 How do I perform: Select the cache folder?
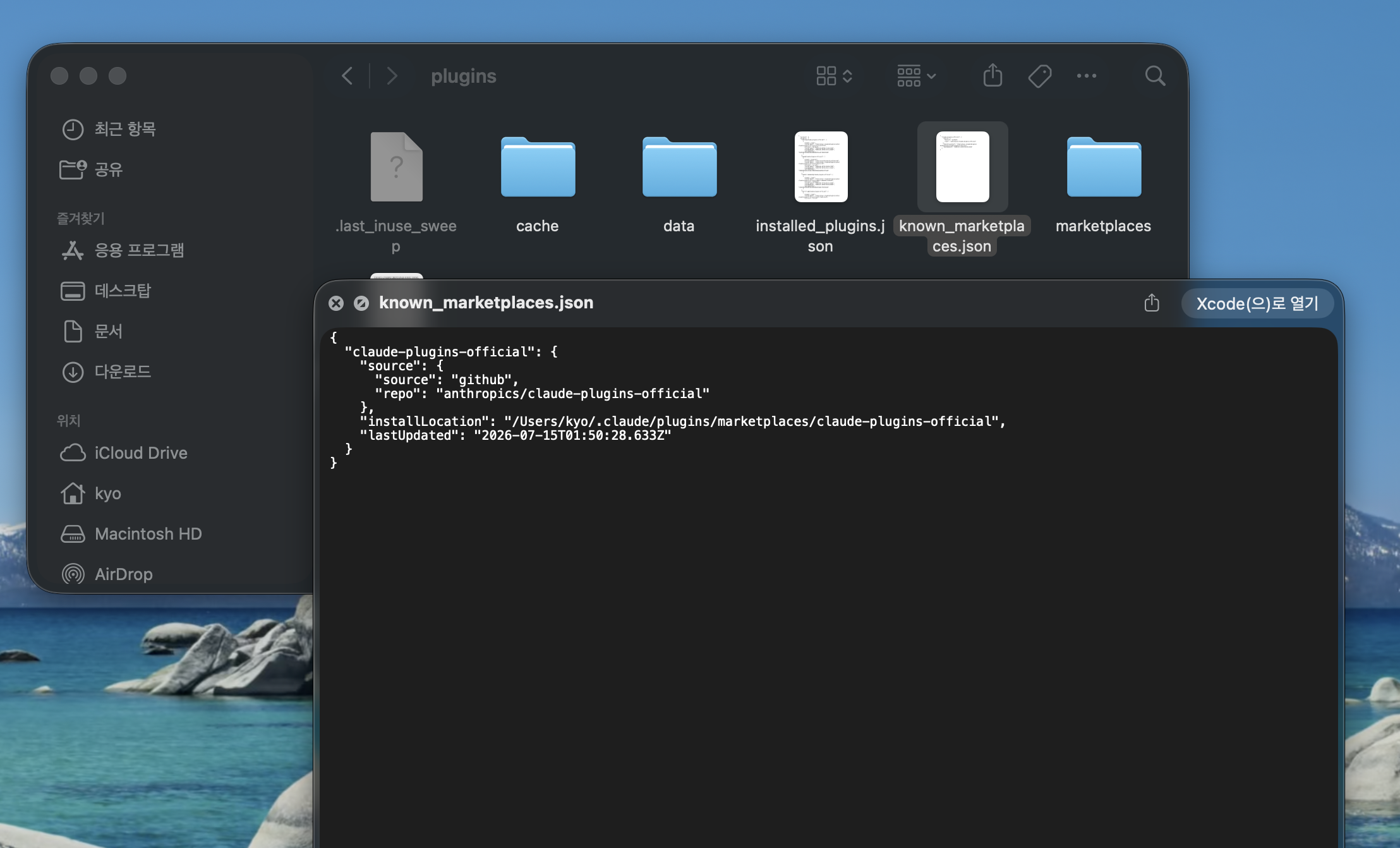click(x=538, y=167)
